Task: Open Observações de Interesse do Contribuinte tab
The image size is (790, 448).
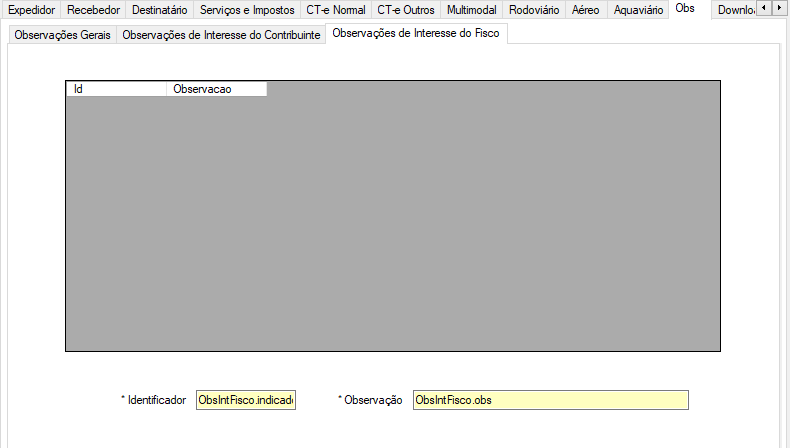Action: coord(221,35)
